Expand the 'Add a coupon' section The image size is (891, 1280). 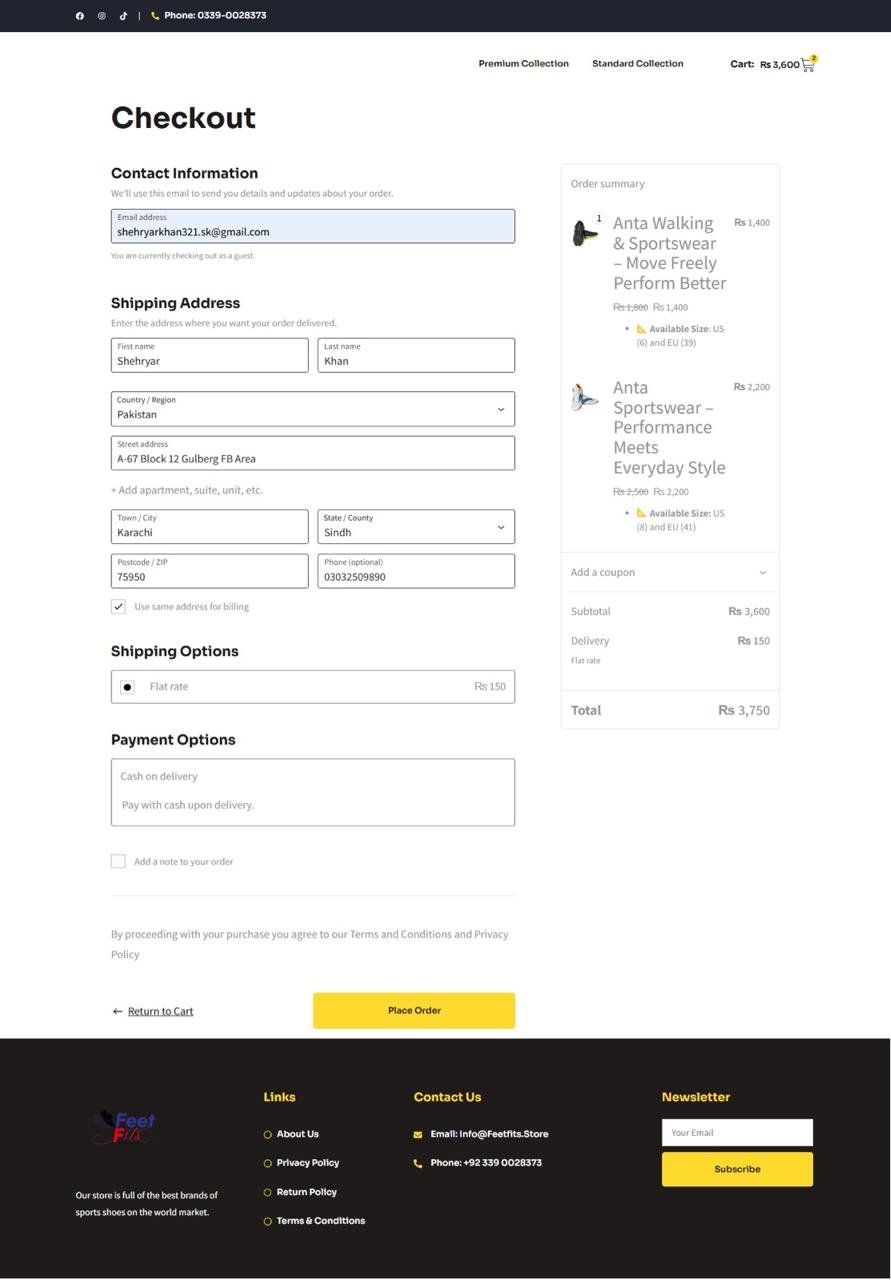click(669, 573)
